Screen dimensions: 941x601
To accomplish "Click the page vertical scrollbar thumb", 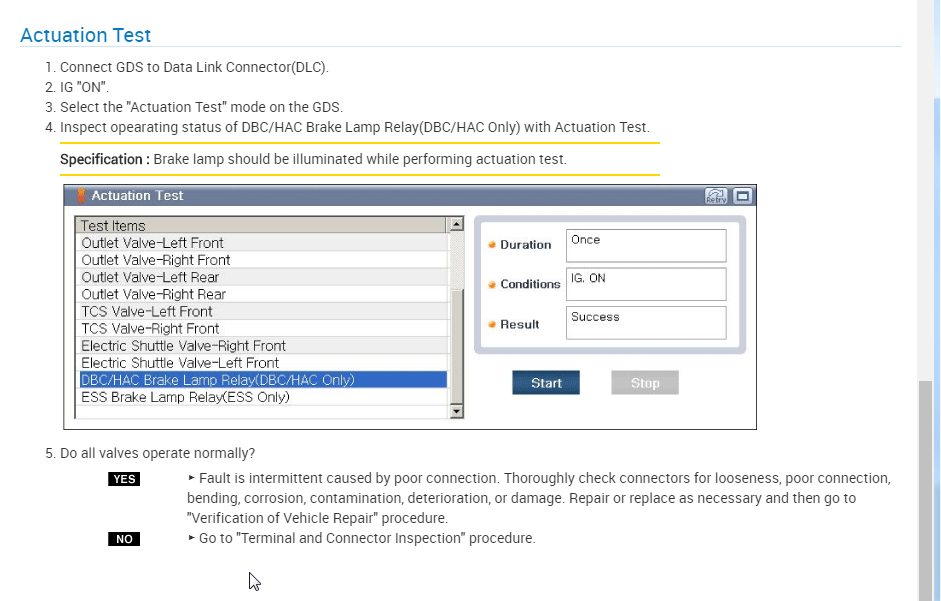I will coord(925,491).
